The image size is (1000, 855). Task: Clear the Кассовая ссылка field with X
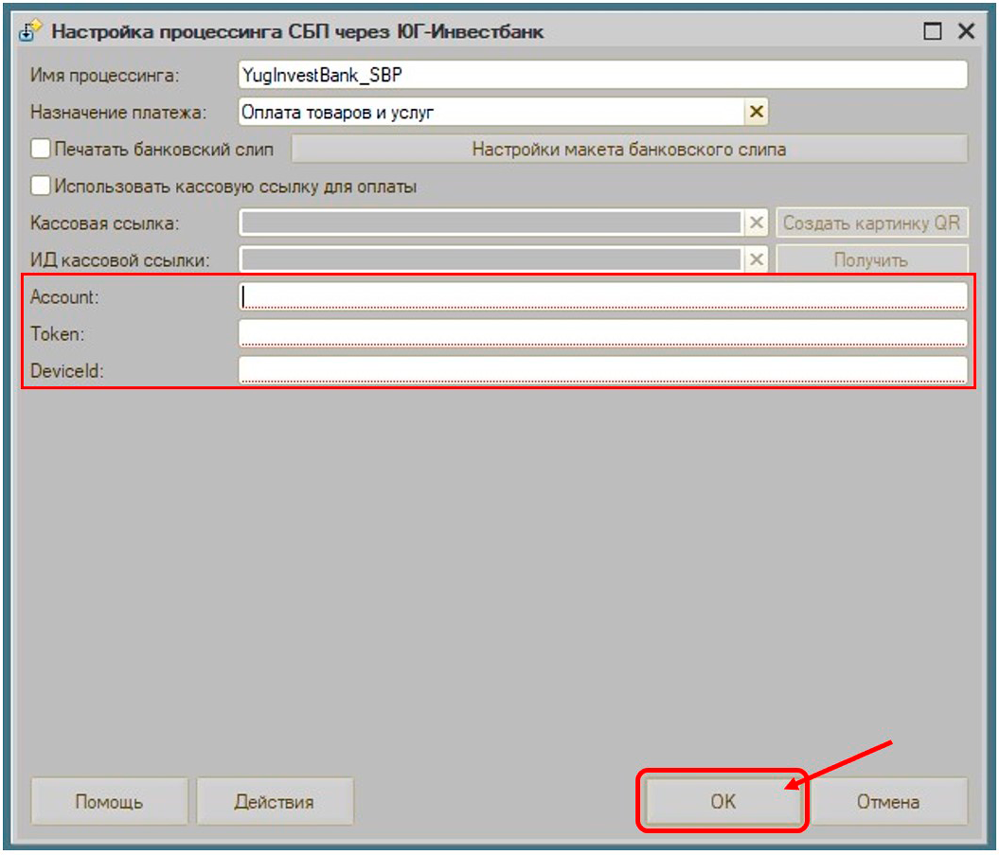756,223
